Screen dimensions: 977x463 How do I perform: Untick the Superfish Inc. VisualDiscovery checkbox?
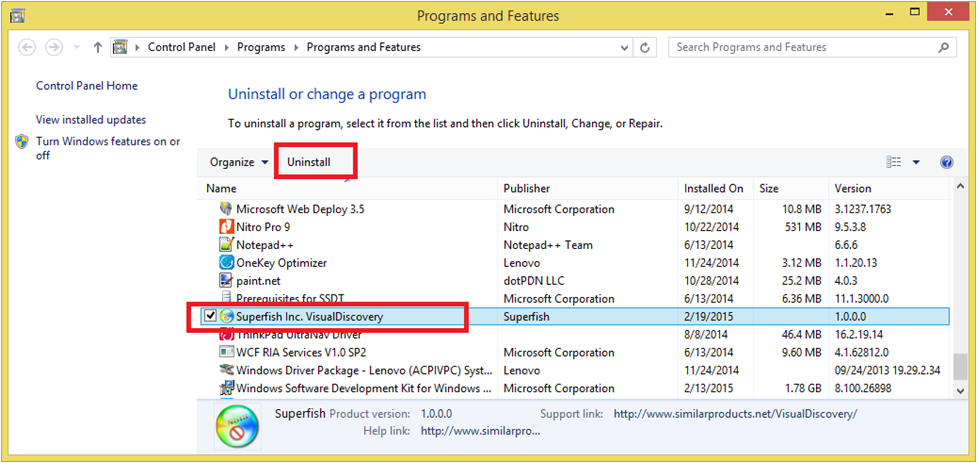pyautogui.click(x=211, y=317)
